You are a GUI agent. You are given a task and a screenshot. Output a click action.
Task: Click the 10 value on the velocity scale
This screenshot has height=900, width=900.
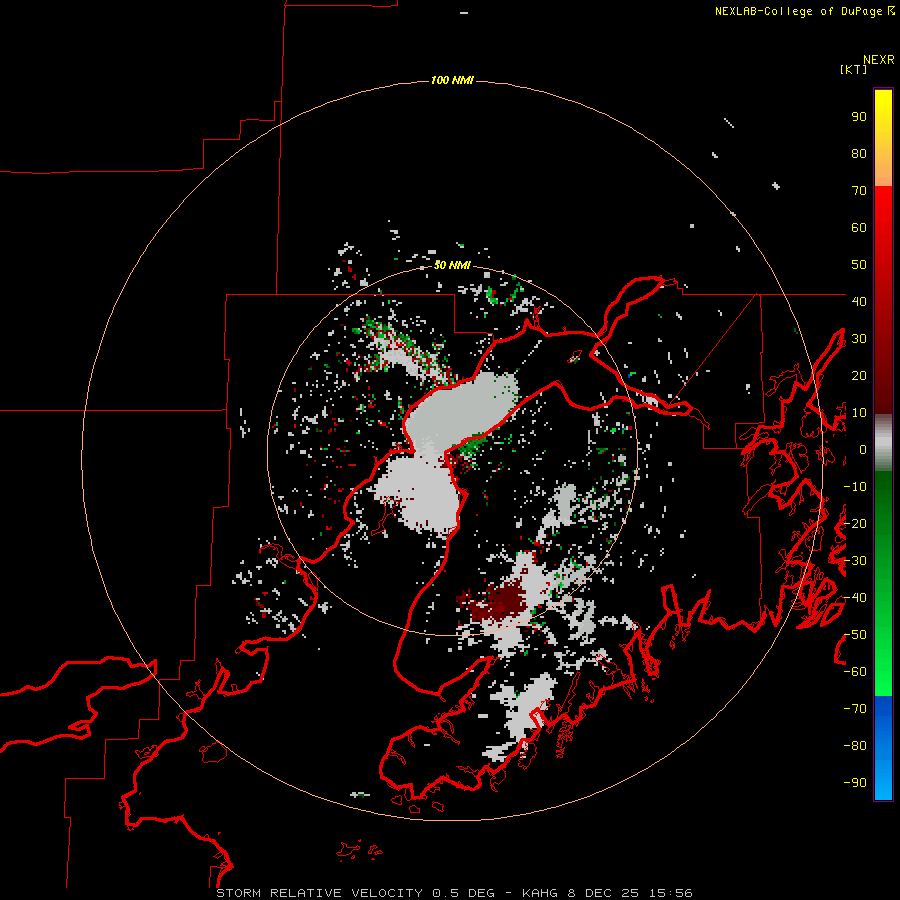(859, 413)
